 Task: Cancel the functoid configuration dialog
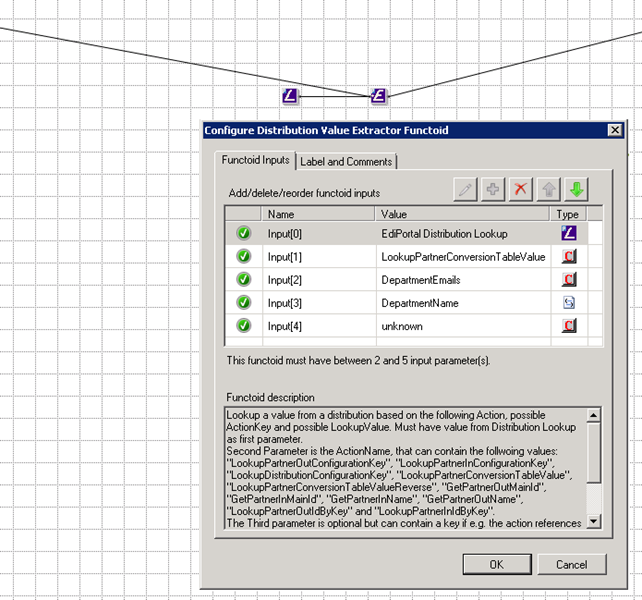click(571, 564)
